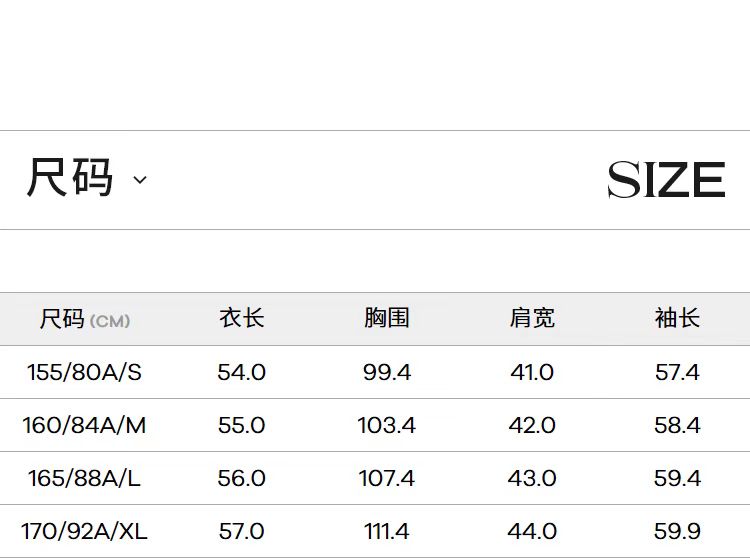Click the 胸围 column header
Viewport: 750px width, 558px height.
(x=387, y=319)
